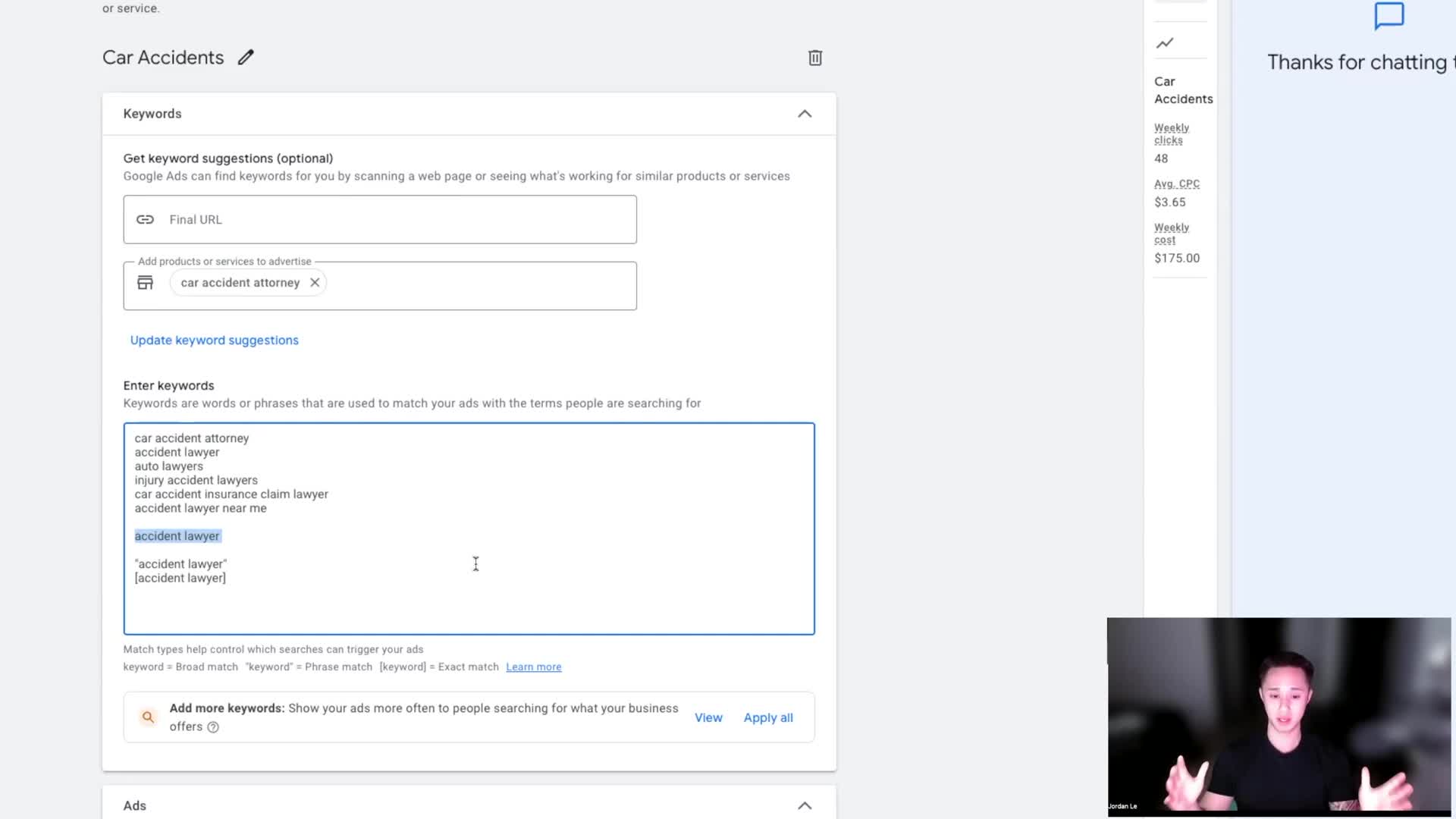
Task: Click the trend chart icon in sidebar
Action: tap(1165, 43)
